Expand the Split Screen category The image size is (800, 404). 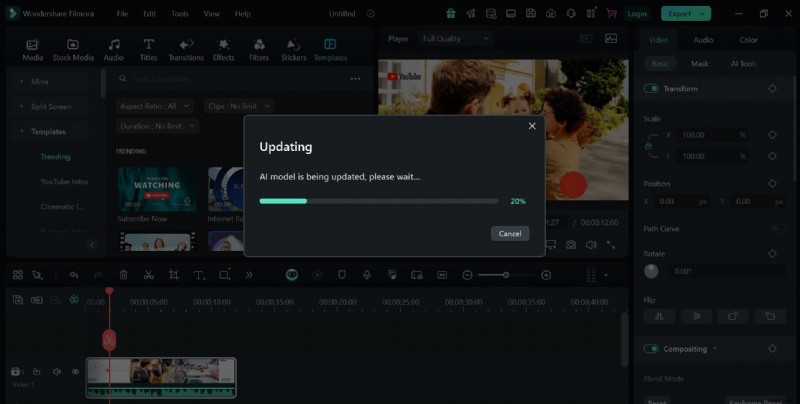(x=23, y=106)
